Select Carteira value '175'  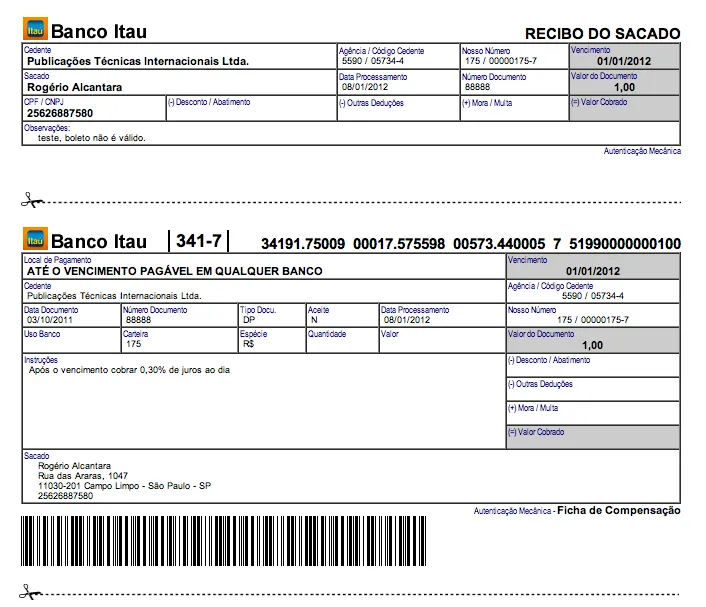(133, 344)
